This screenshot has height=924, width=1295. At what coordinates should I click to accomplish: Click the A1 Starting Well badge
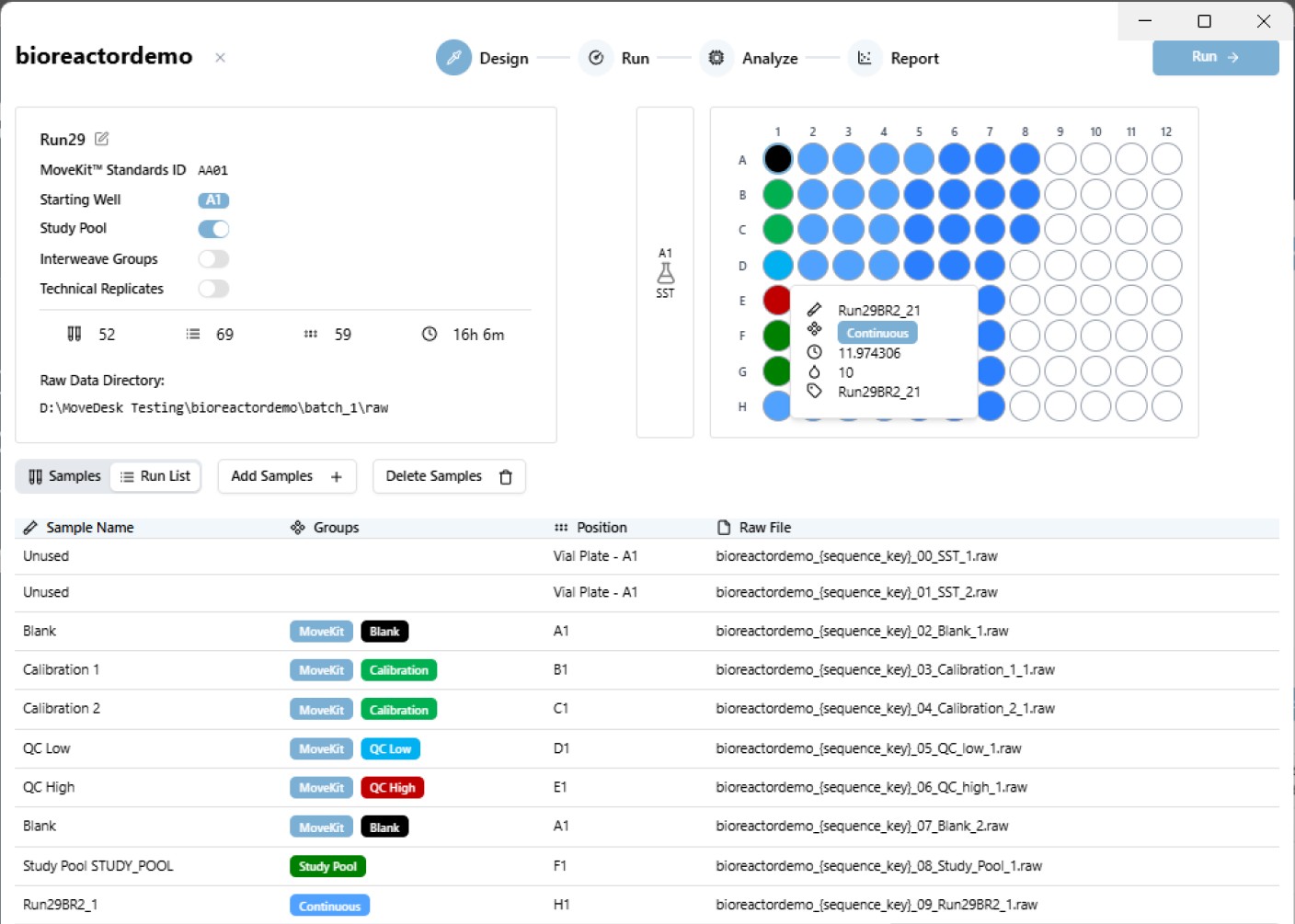point(213,200)
